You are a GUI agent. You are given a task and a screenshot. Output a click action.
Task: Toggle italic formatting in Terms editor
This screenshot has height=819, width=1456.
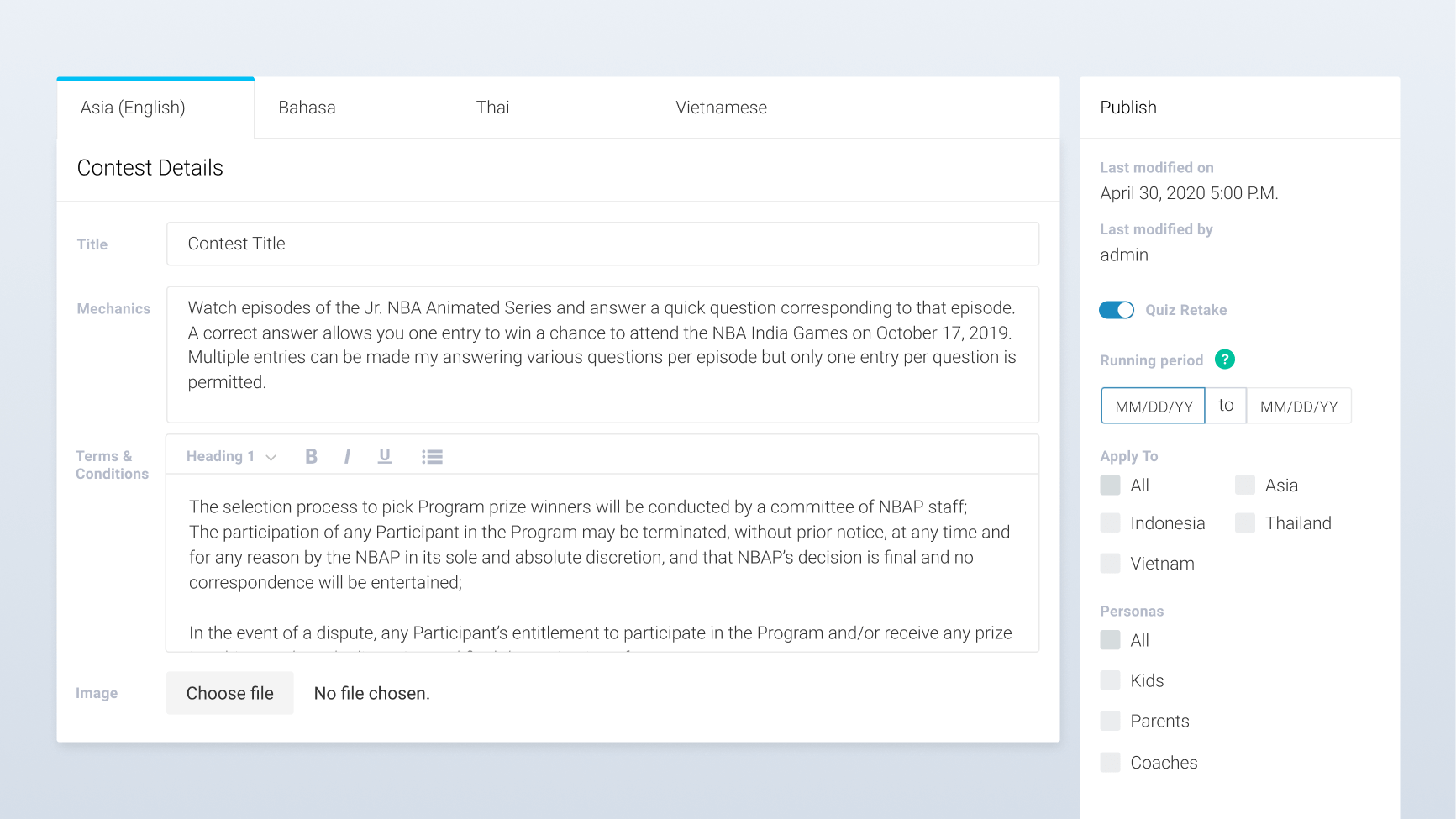347,456
